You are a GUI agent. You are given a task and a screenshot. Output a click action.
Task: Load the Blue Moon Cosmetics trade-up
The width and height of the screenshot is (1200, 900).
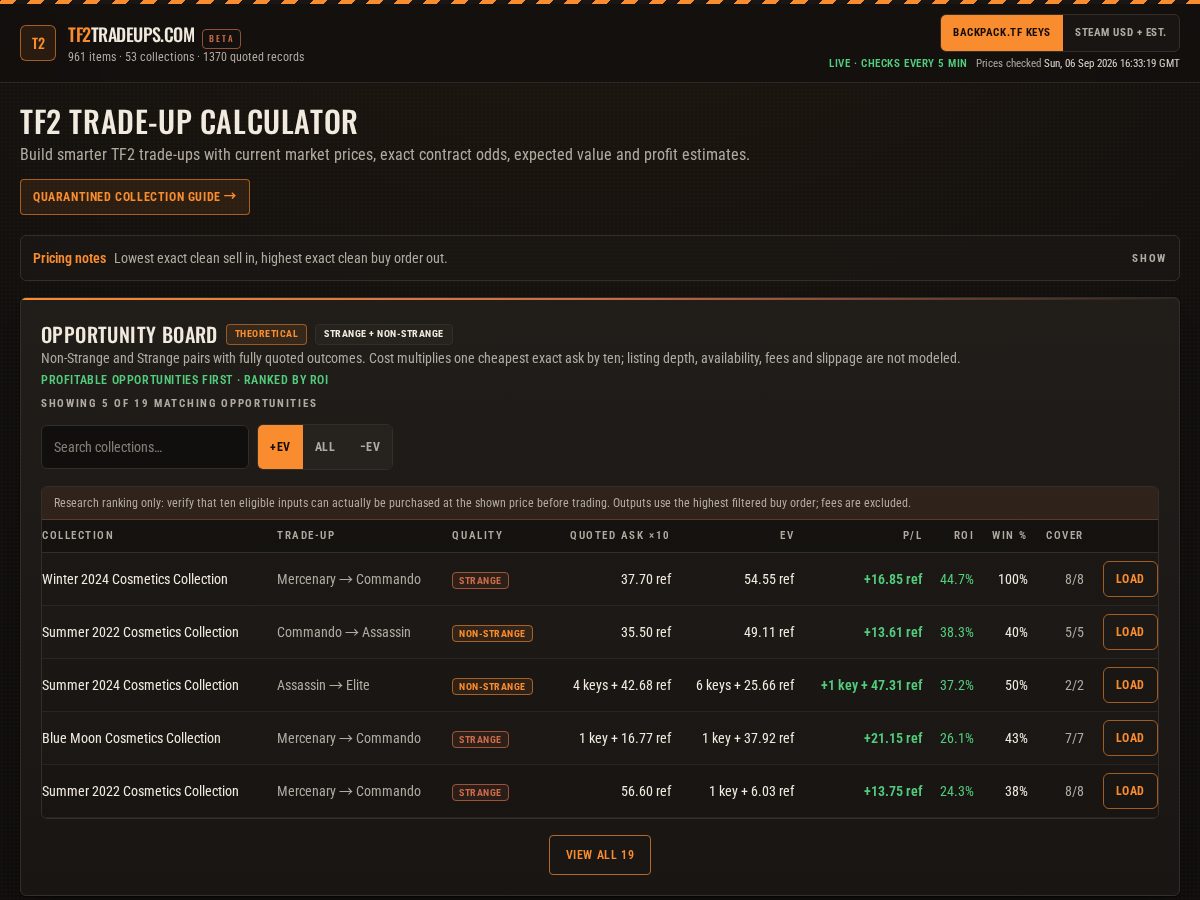pyautogui.click(x=1130, y=738)
